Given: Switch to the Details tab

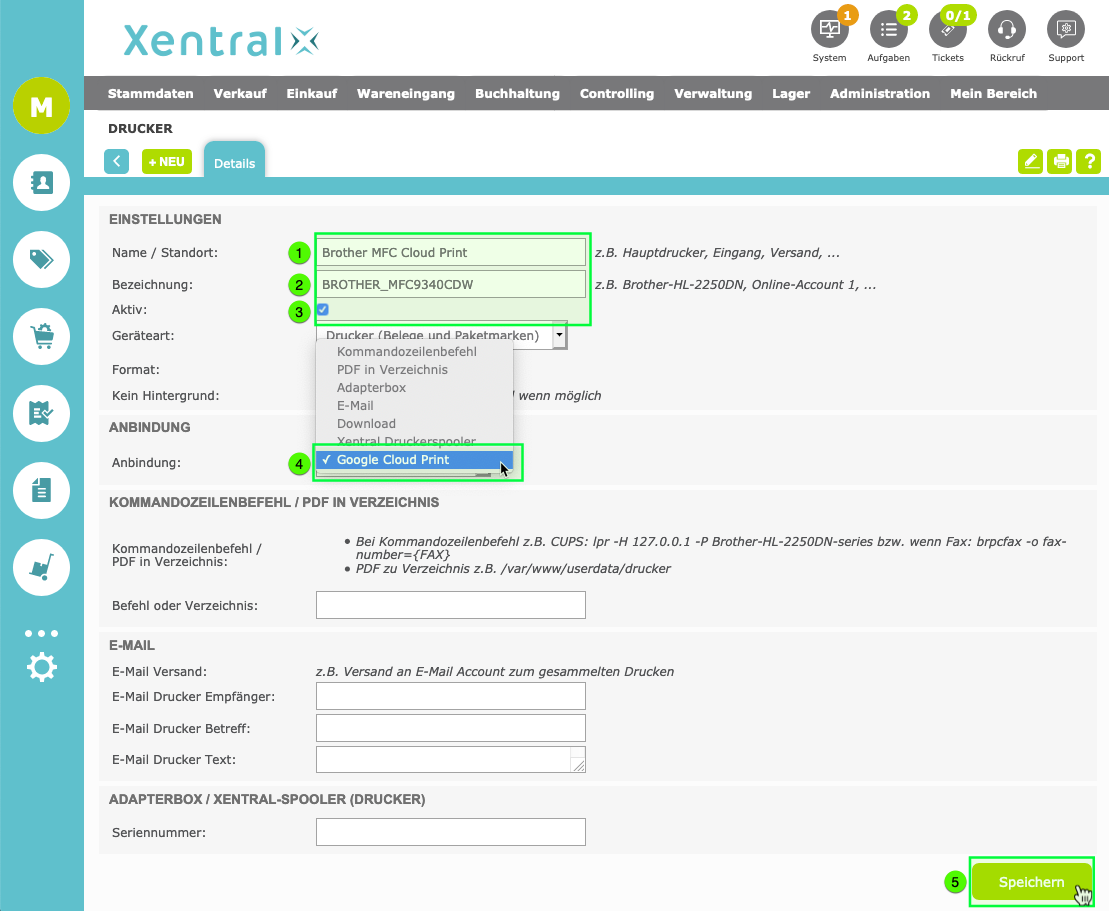Looking at the screenshot, I should tap(234, 163).
